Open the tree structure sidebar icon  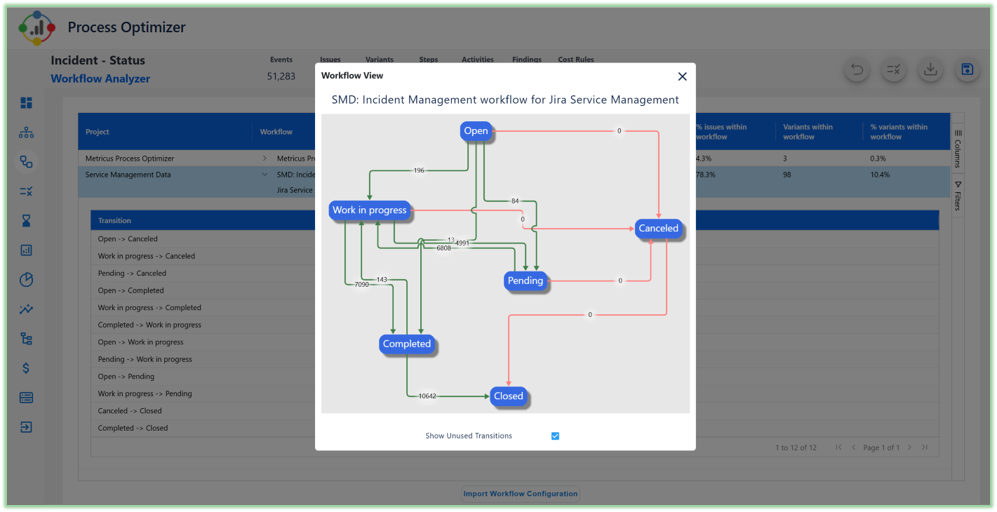[x=26, y=338]
